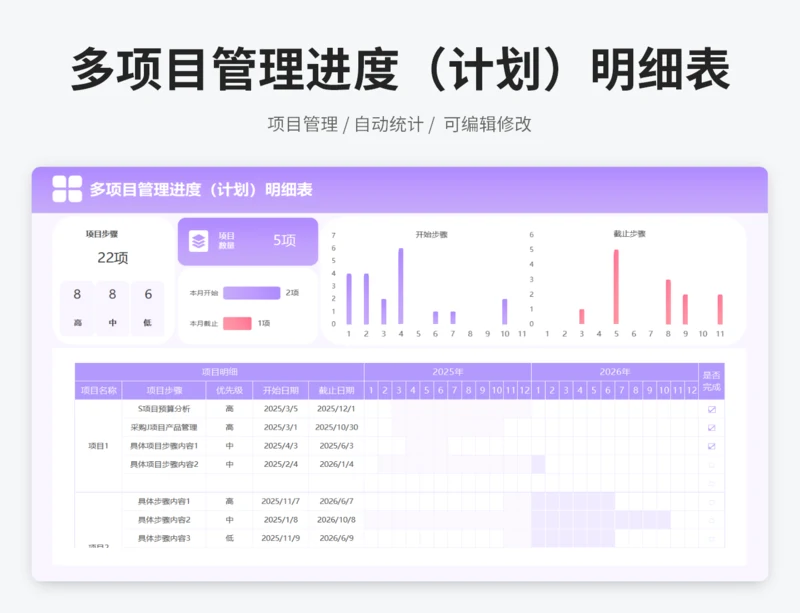Image resolution: width=800 pixels, height=613 pixels.
Task: Click the 低 priority count tile showing 6
Action: [148, 308]
